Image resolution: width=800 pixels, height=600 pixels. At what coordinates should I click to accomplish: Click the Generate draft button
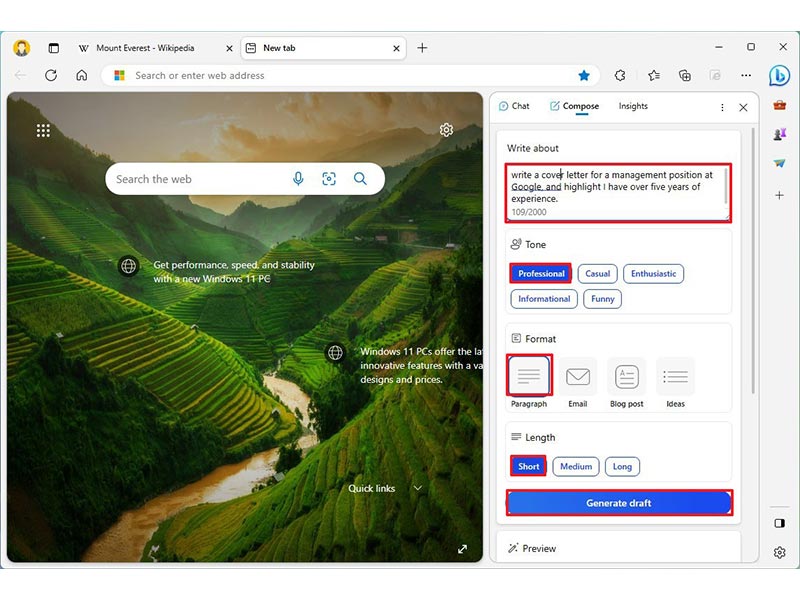(x=619, y=503)
